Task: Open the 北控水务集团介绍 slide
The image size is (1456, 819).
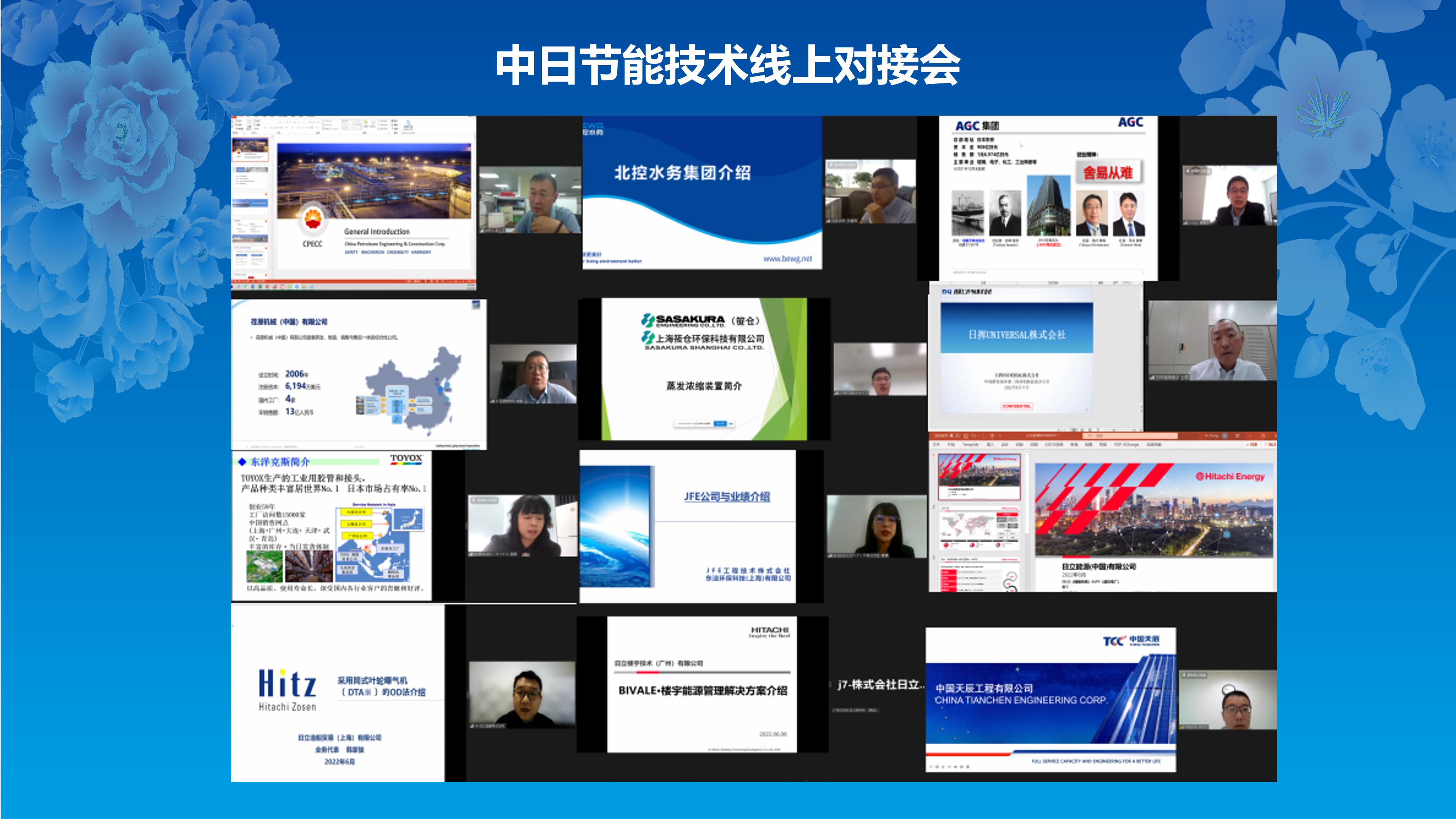Action: (702, 192)
